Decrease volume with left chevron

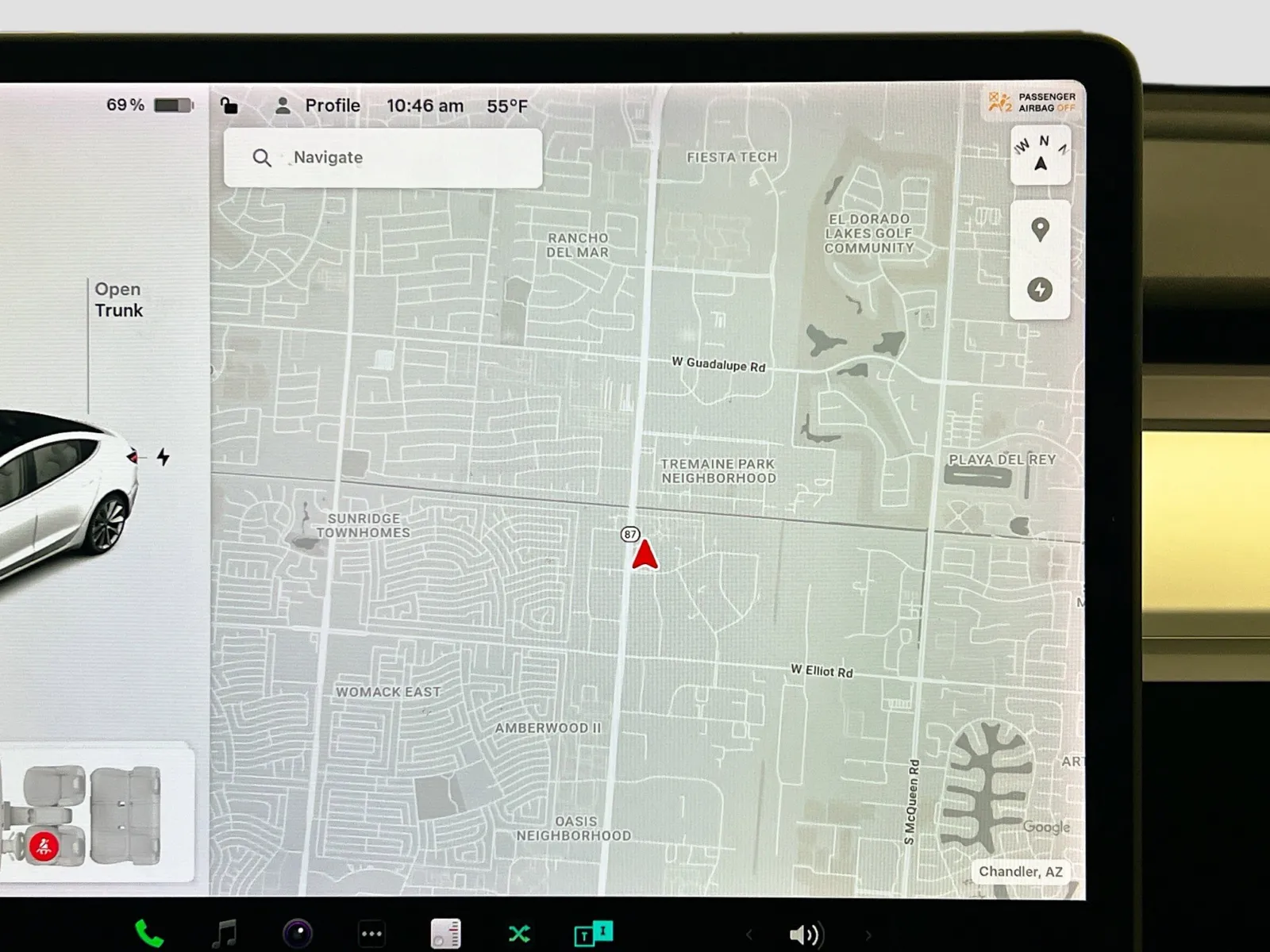(749, 935)
